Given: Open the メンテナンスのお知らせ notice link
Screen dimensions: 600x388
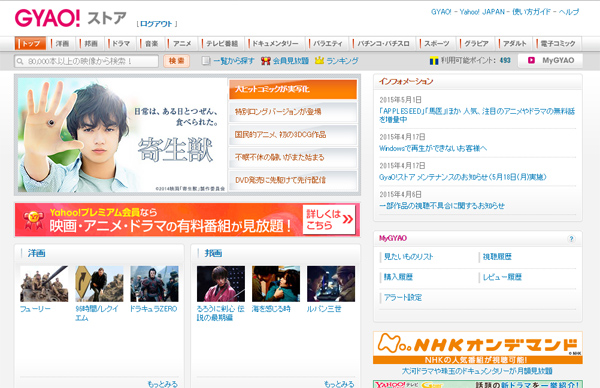Looking at the screenshot, I should 462,177.
